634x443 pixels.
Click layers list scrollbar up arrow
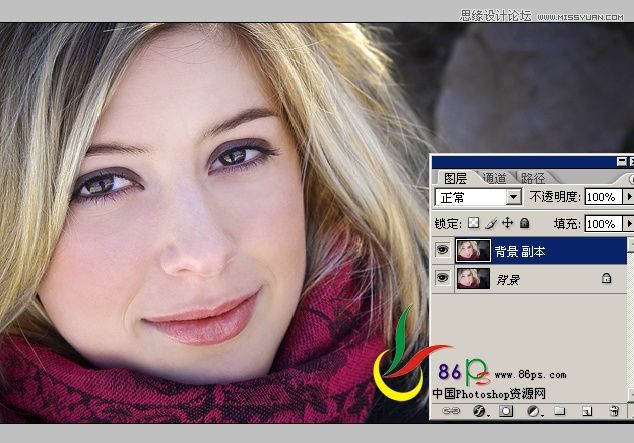click(x=630, y=244)
